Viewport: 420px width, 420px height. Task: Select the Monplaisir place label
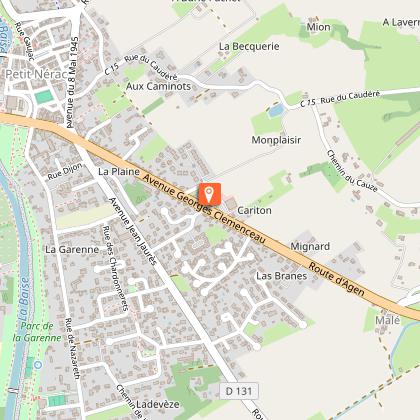tap(276, 140)
